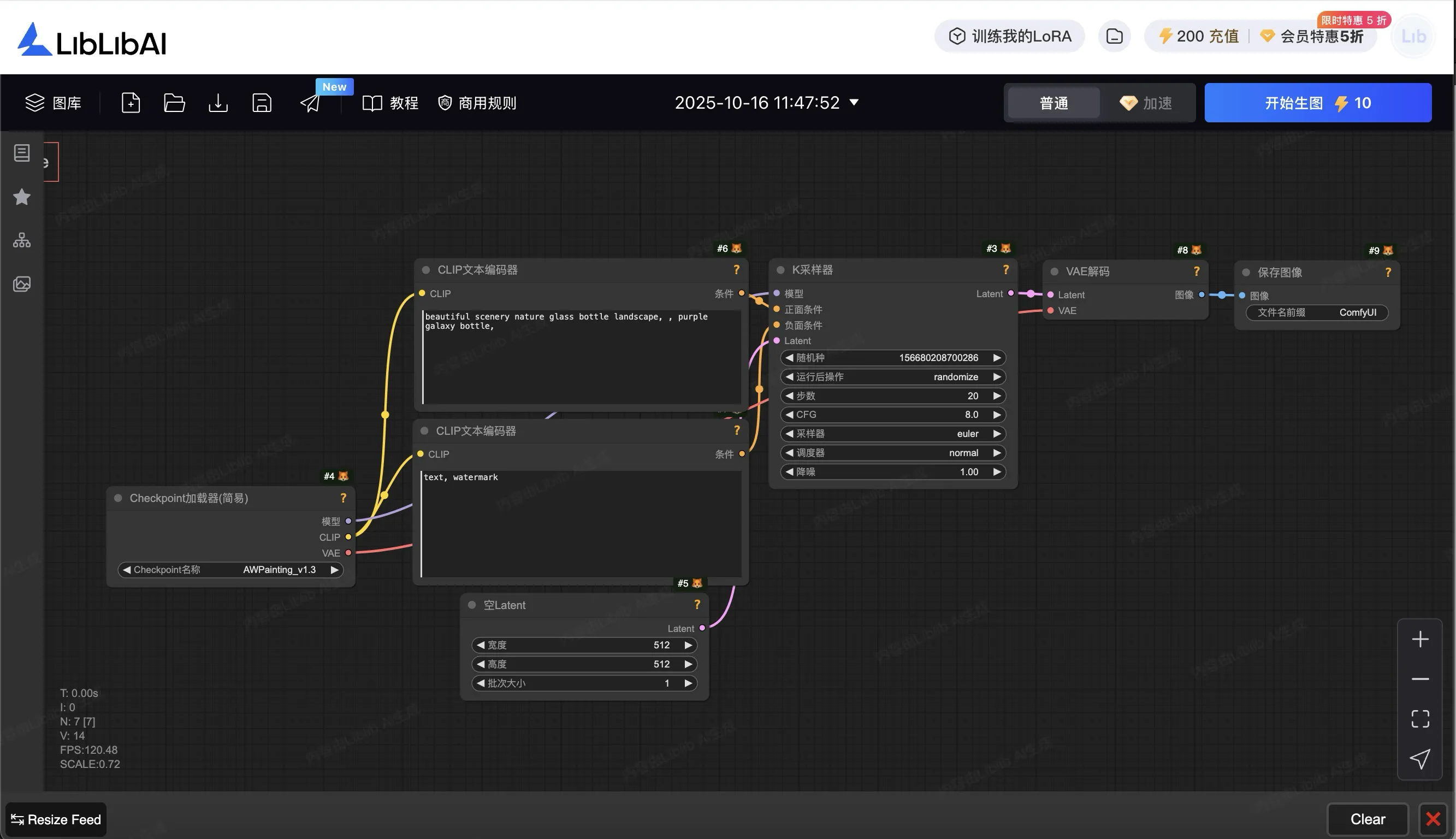Image resolution: width=1456 pixels, height=839 pixels.
Task: Open the 图库 gallery menu item
Action: (53, 103)
